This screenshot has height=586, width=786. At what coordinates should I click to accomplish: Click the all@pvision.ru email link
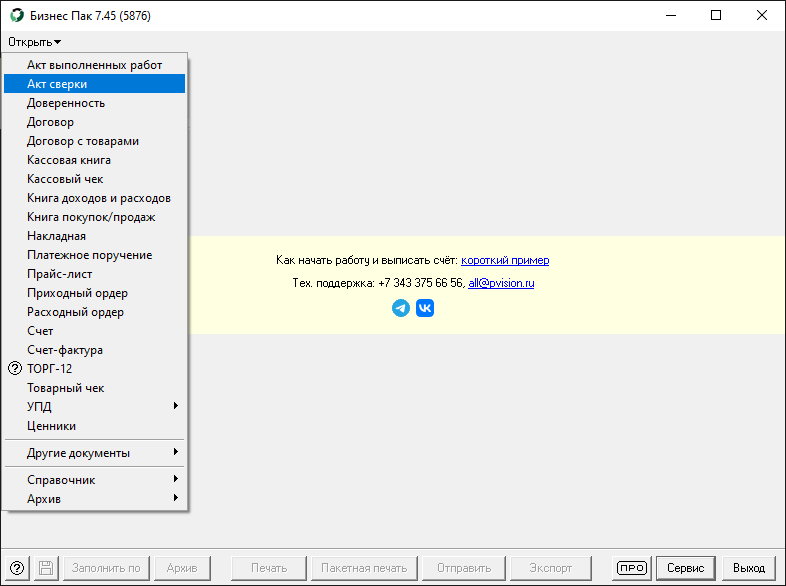[x=501, y=283]
